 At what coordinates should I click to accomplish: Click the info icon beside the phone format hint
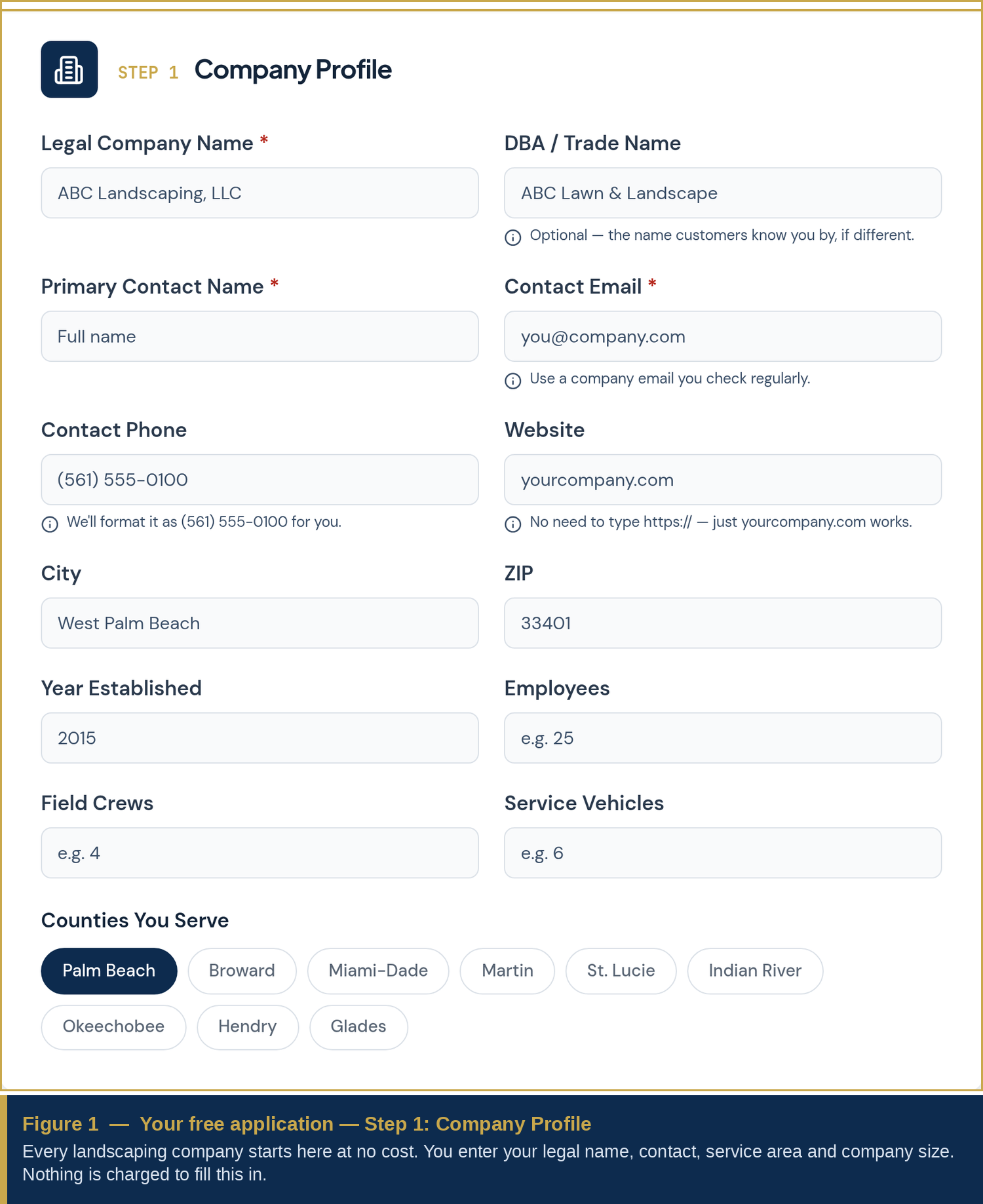pyautogui.click(x=50, y=524)
